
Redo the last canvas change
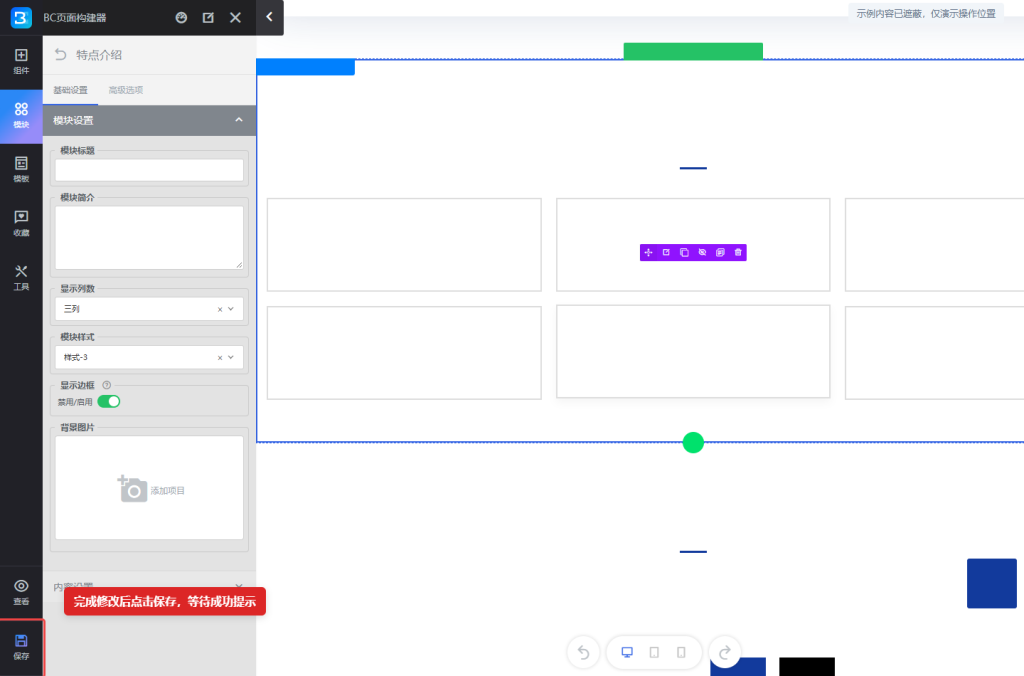[725, 652]
